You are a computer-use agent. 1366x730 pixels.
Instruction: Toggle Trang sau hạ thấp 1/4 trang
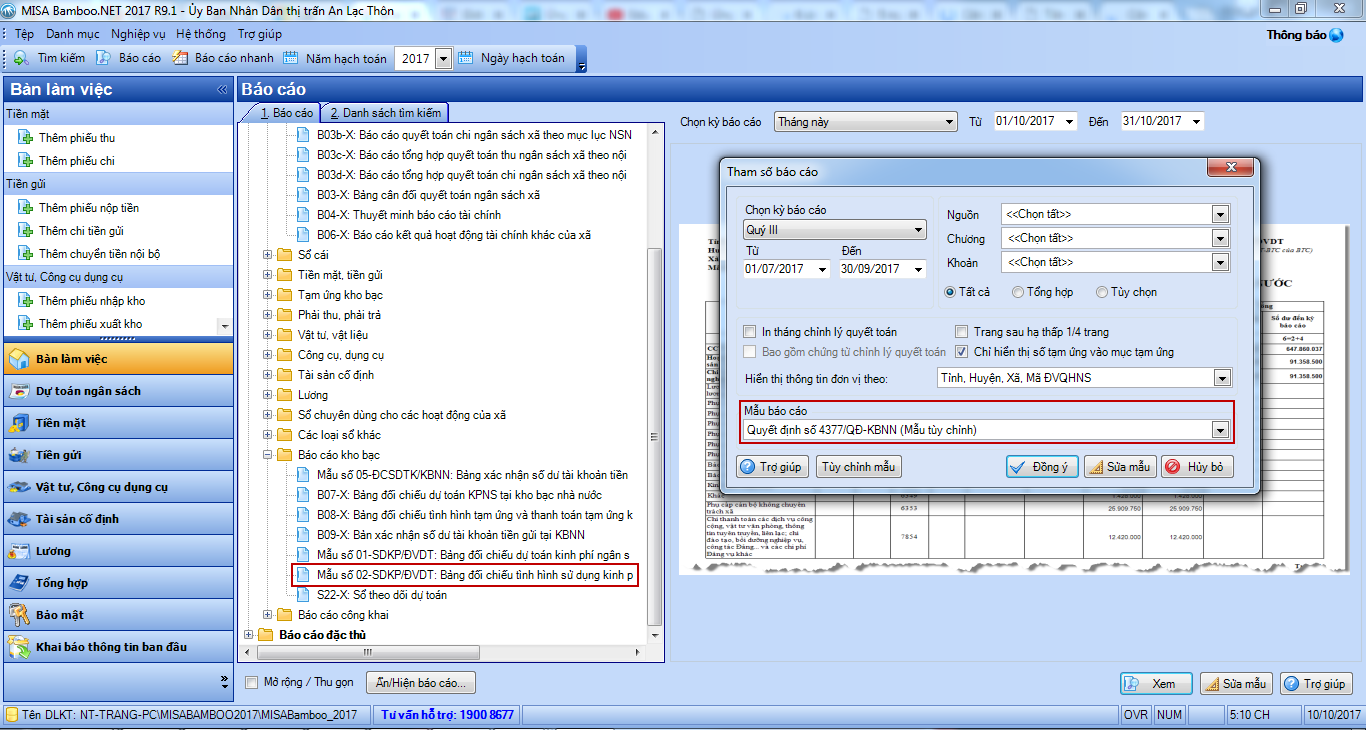click(x=962, y=332)
